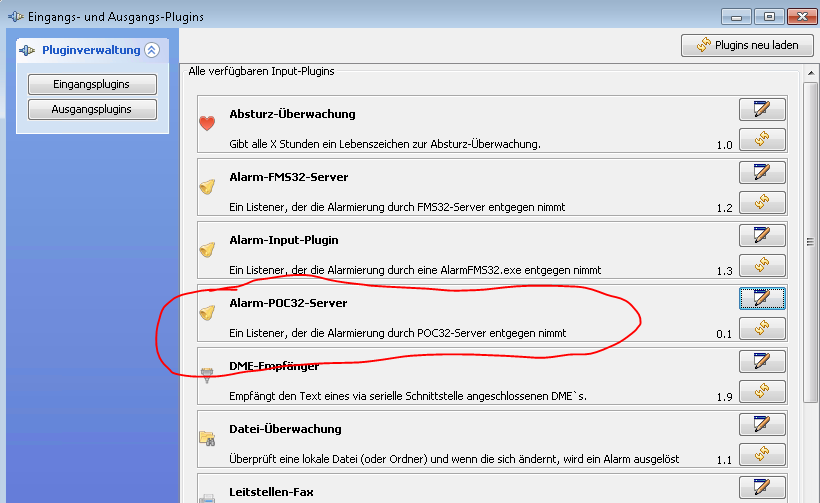Edit the Alarm-Input-Plugin settings
The height and width of the screenshot is (503, 820).
tap(762, 235)
